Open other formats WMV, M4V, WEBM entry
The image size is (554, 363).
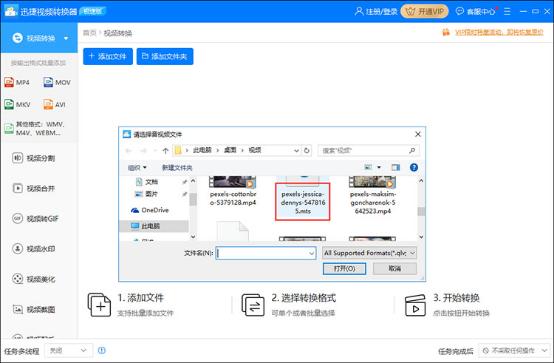click(x=35, y=128)
